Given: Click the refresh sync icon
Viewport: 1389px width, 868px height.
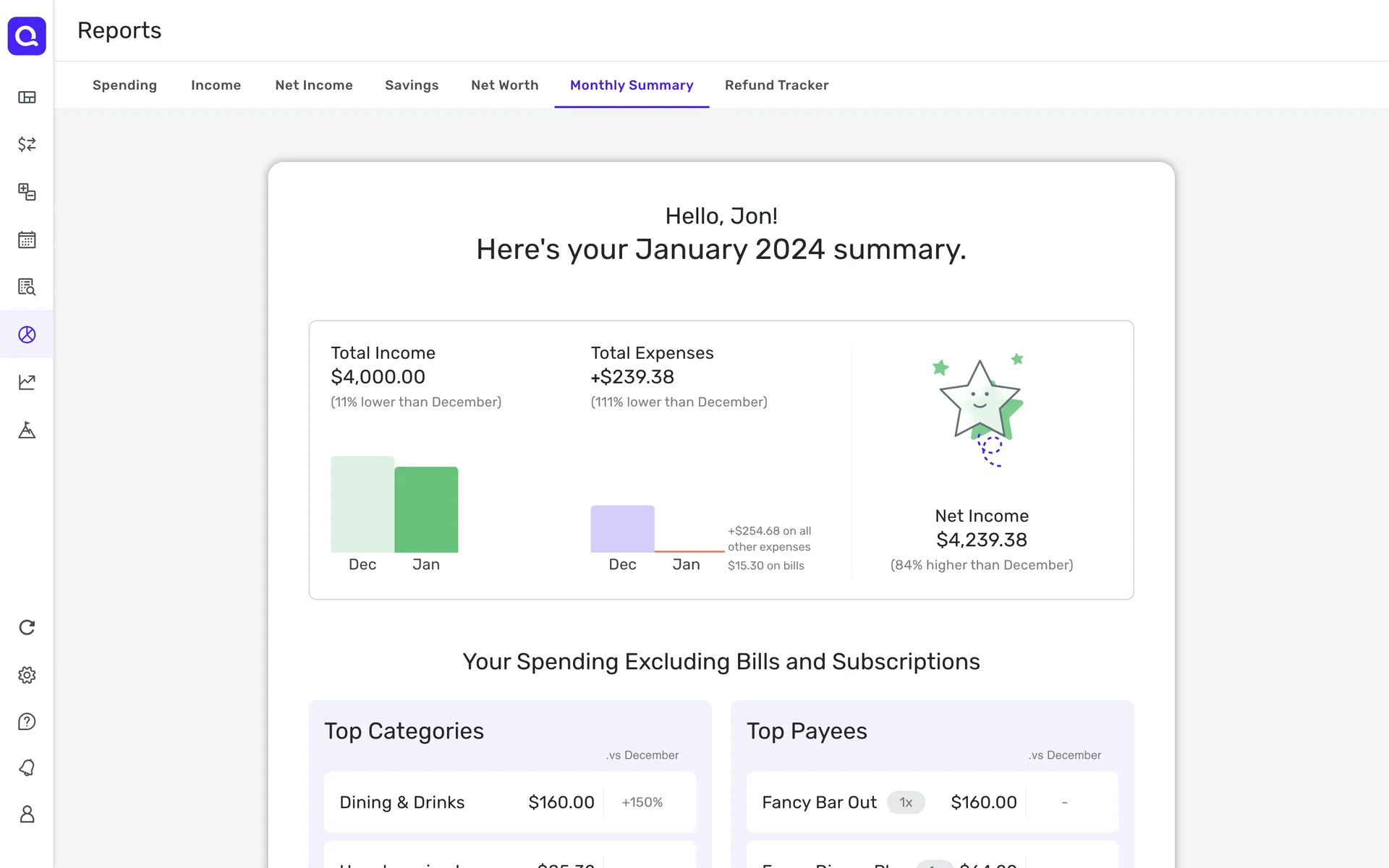Looking at the screenshot, I should [x=27, y=627].
